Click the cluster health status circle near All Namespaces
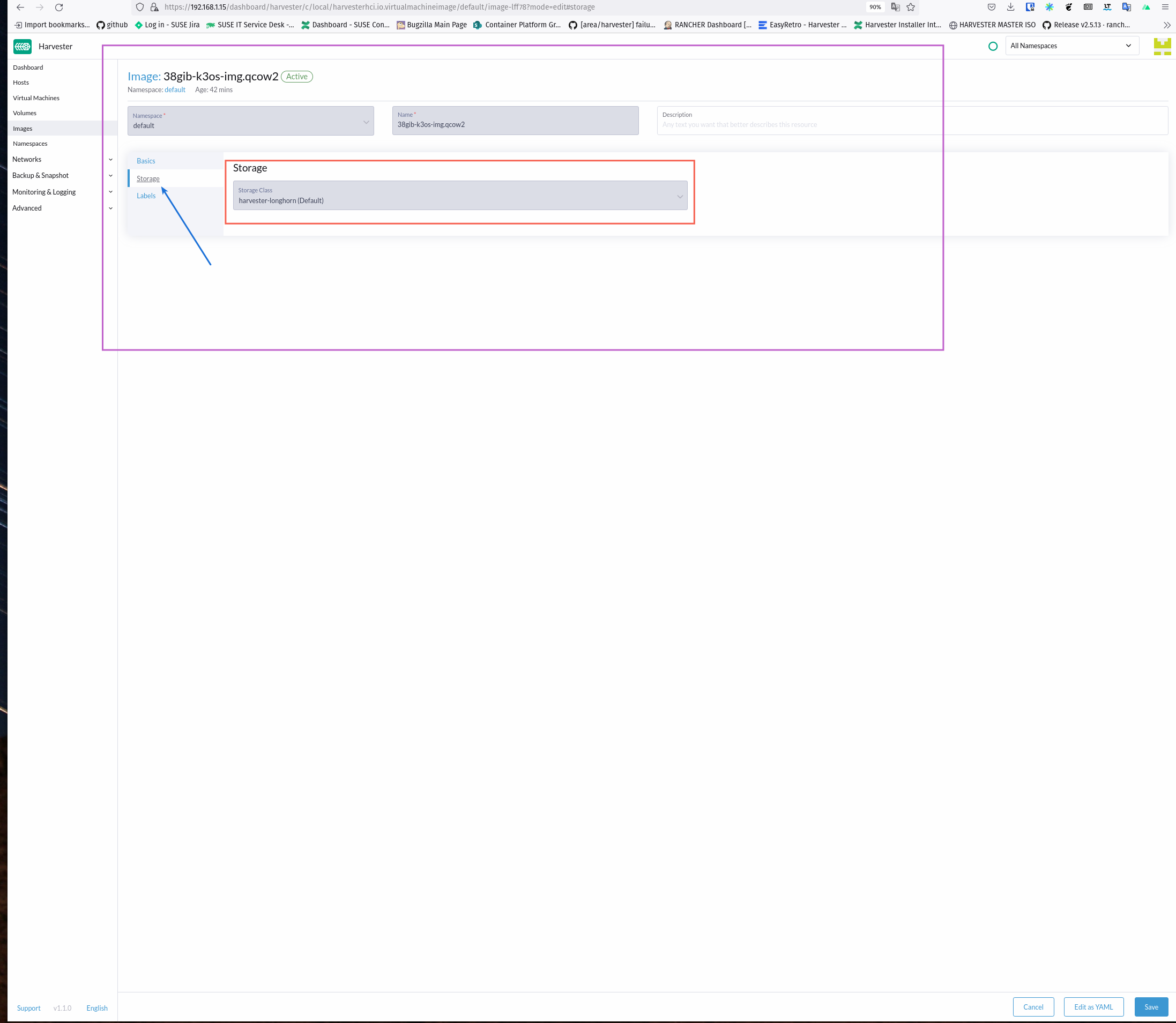 (993, 46)
